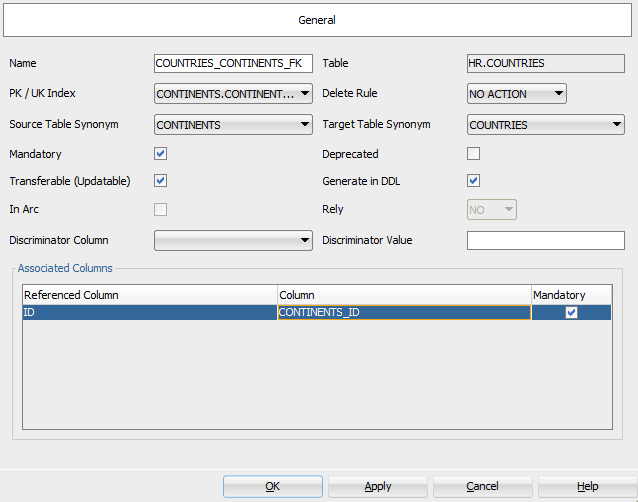638x502 pixels.
Task: Click the Name field with COUNTRIES_CONTINENTS_FK
Action: click(233, 63)
